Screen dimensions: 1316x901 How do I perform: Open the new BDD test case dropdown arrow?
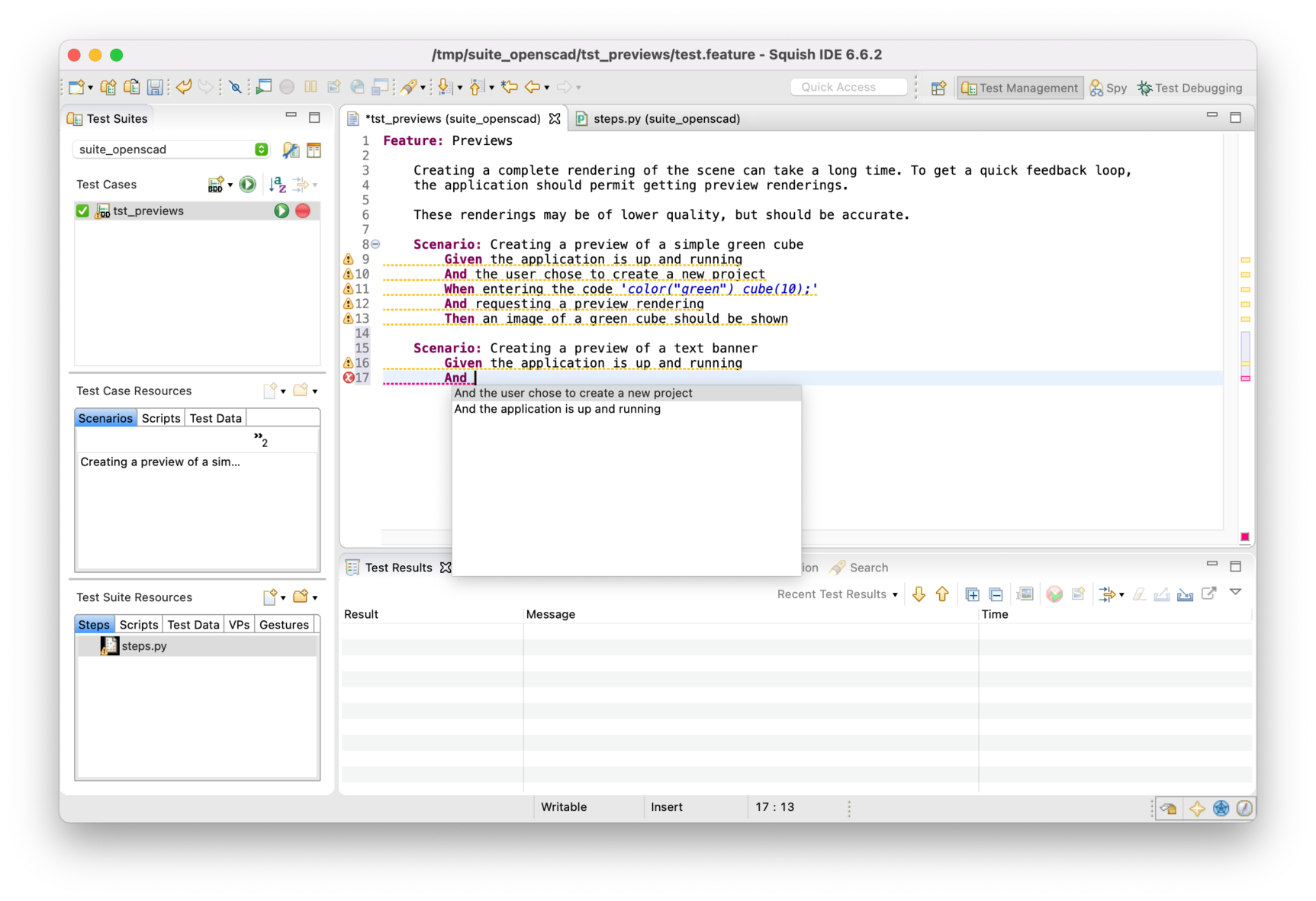click(x=230, y=185)
